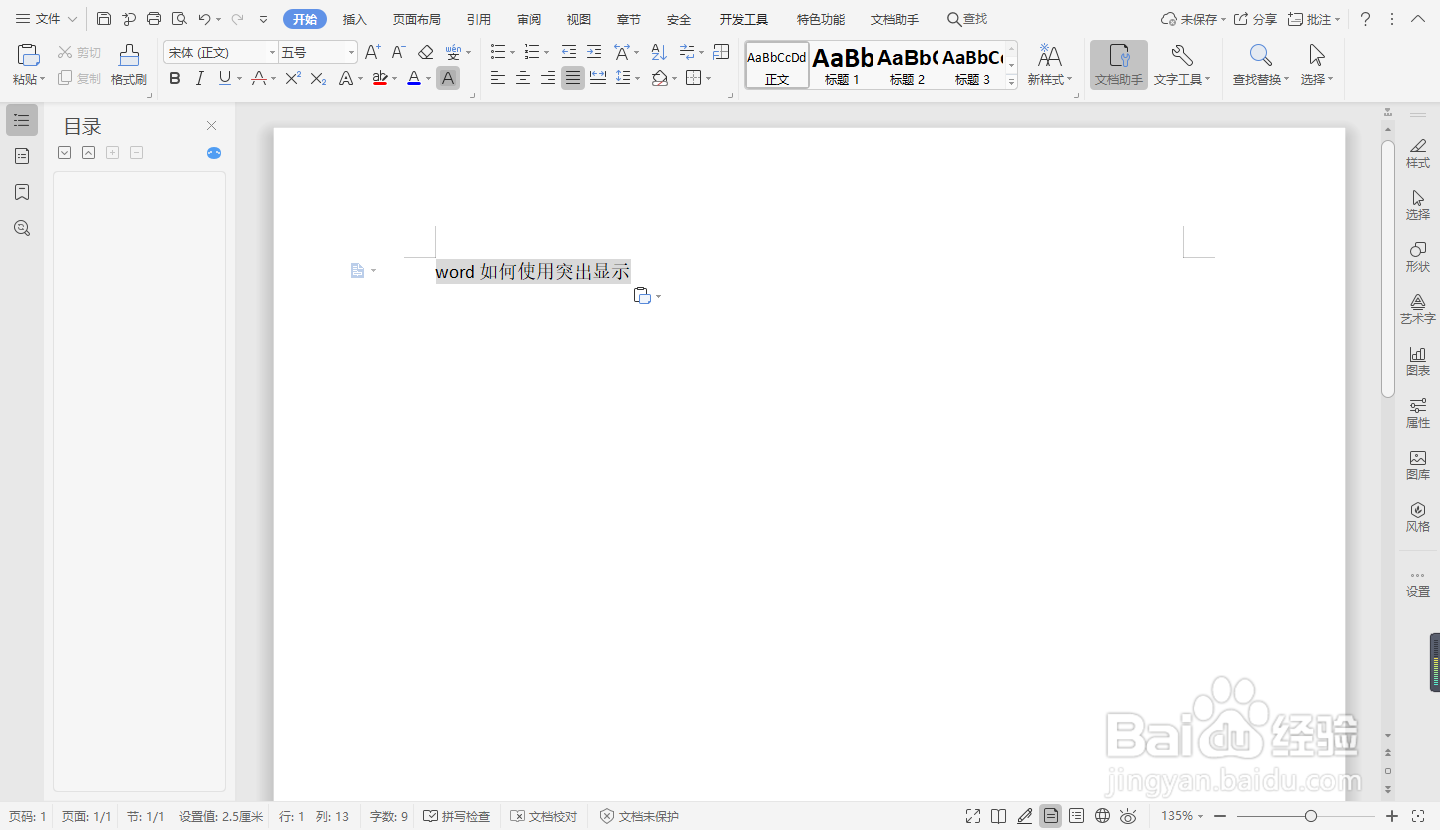Open Print Preview from quick access toolbar
This screenshot has height=830, width=1440.
[179, 19]
